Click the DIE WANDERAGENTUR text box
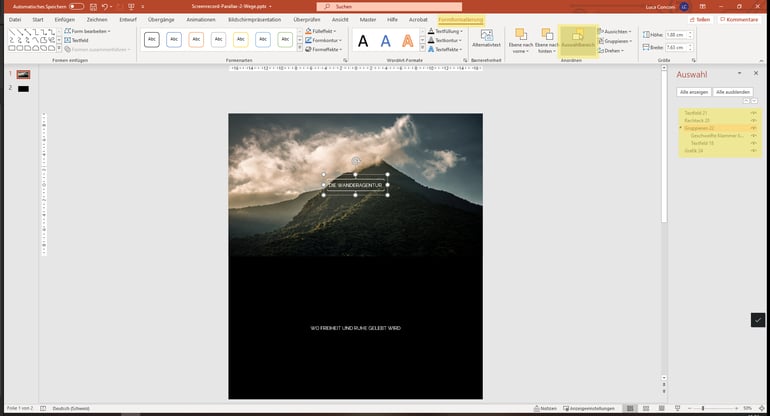Image resolution: width=770 pixels, height=416 pixels. click(356, 185)
